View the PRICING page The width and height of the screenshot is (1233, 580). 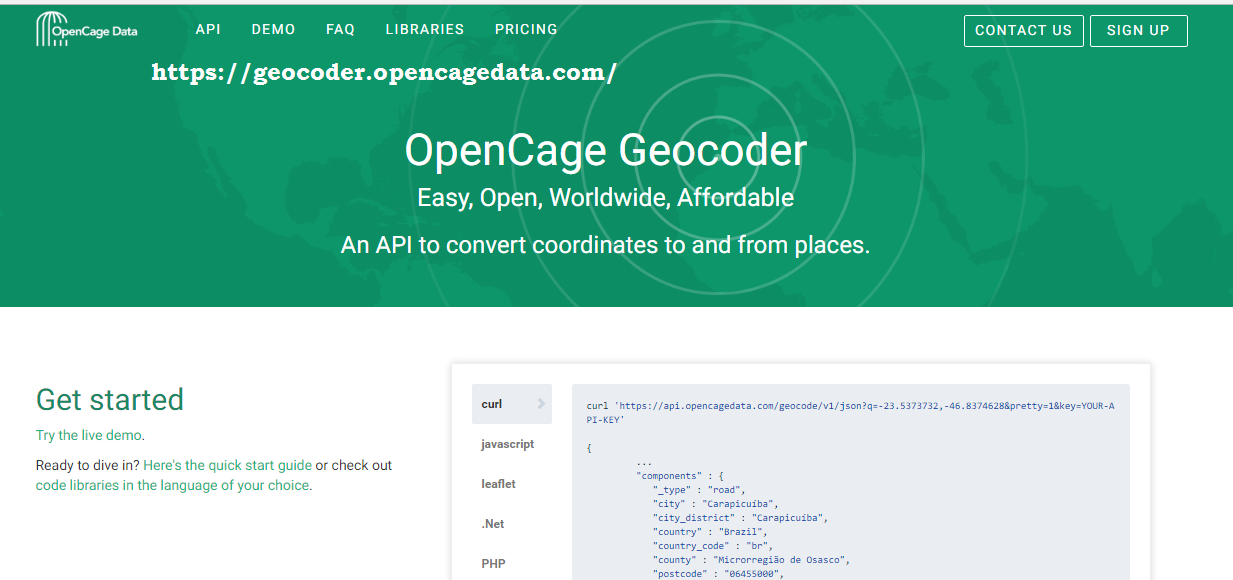526,29
